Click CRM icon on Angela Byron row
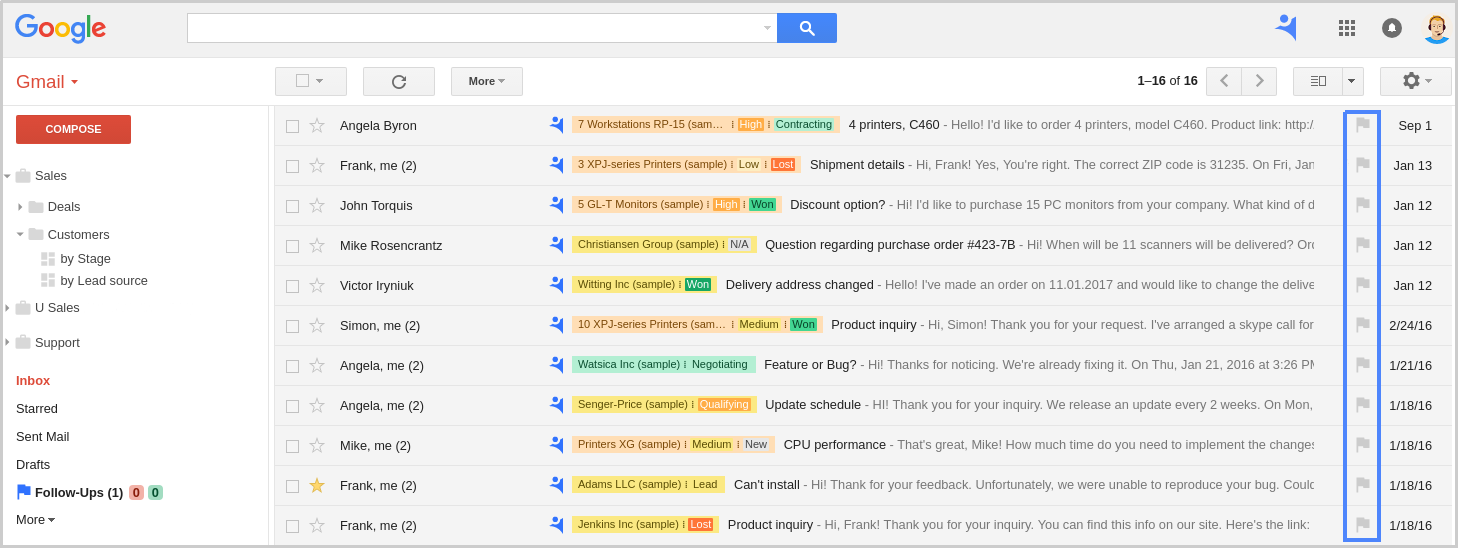The width and height of the screenshot is (1458, 548). pos(556,125)
